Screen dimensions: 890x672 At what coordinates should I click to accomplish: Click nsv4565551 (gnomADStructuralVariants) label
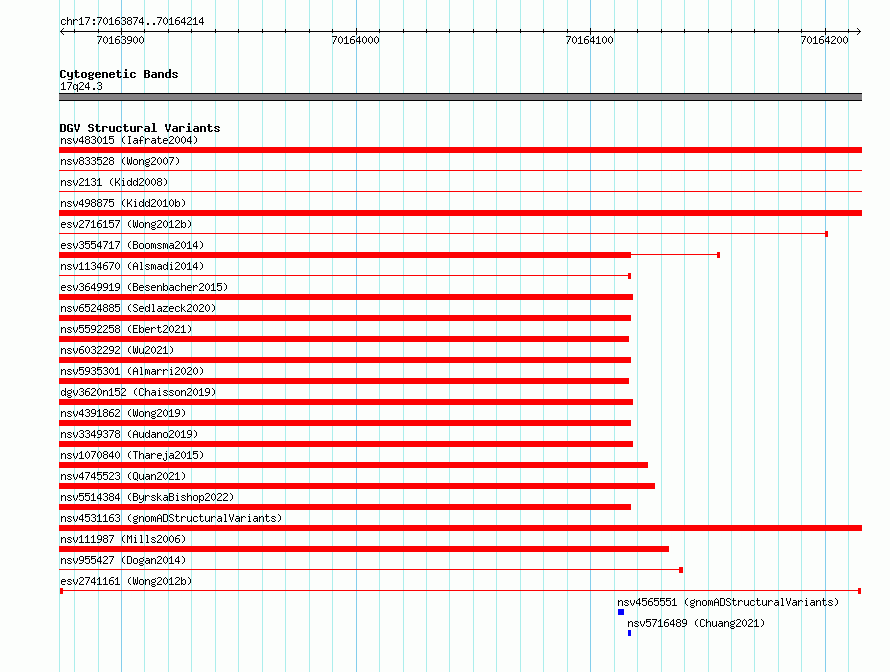(x=728, y=602)
